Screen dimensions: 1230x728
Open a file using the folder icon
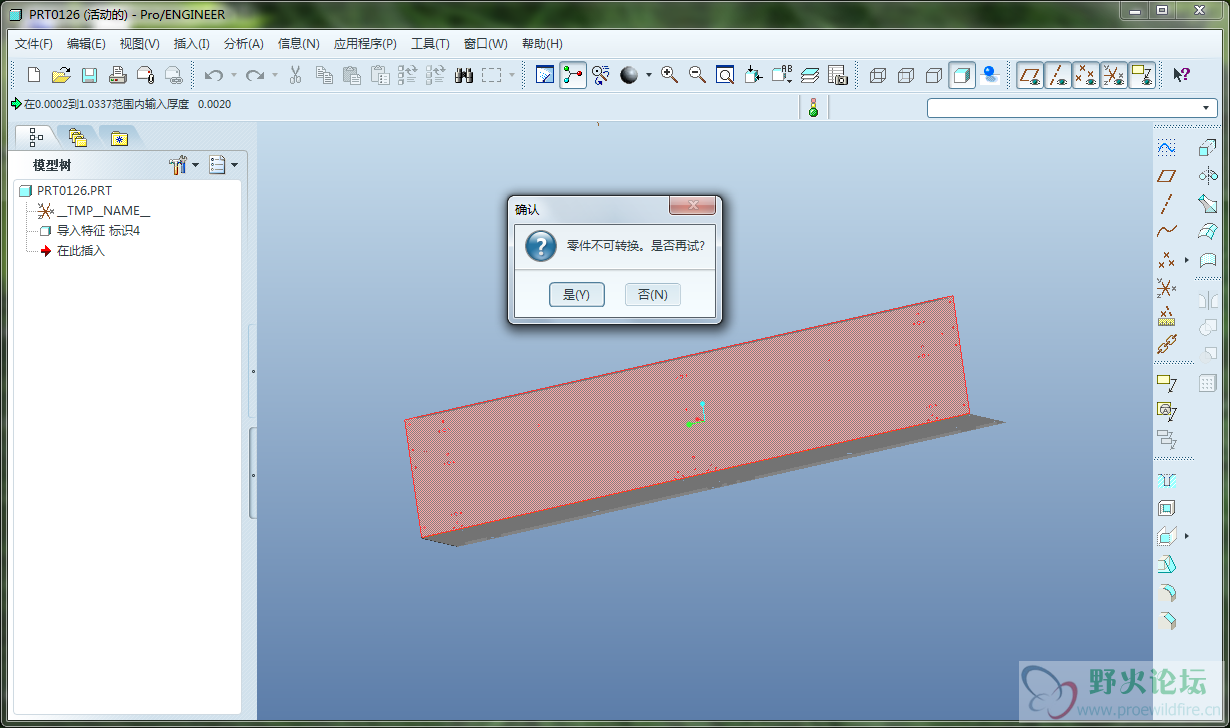pyautogui.click(x=61, y=75)
